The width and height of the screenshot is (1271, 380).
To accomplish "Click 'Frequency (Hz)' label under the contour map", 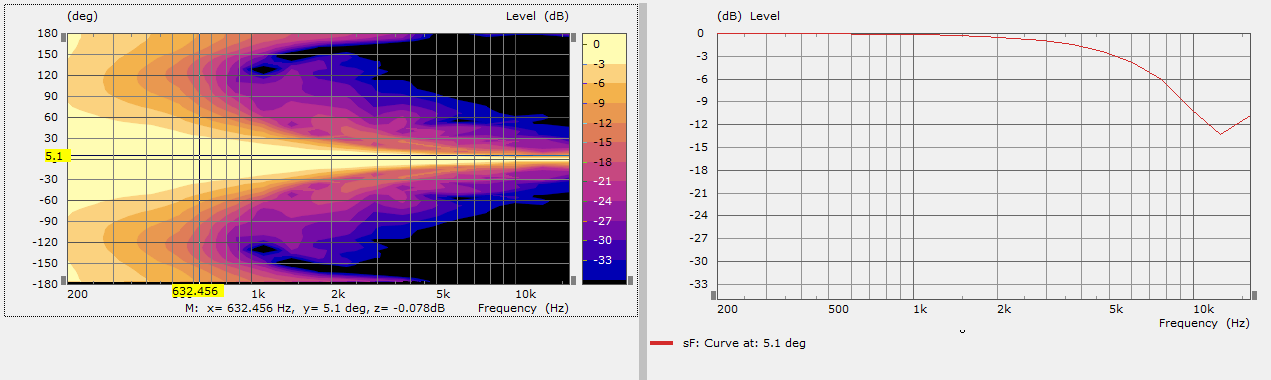I will [523, 309].
